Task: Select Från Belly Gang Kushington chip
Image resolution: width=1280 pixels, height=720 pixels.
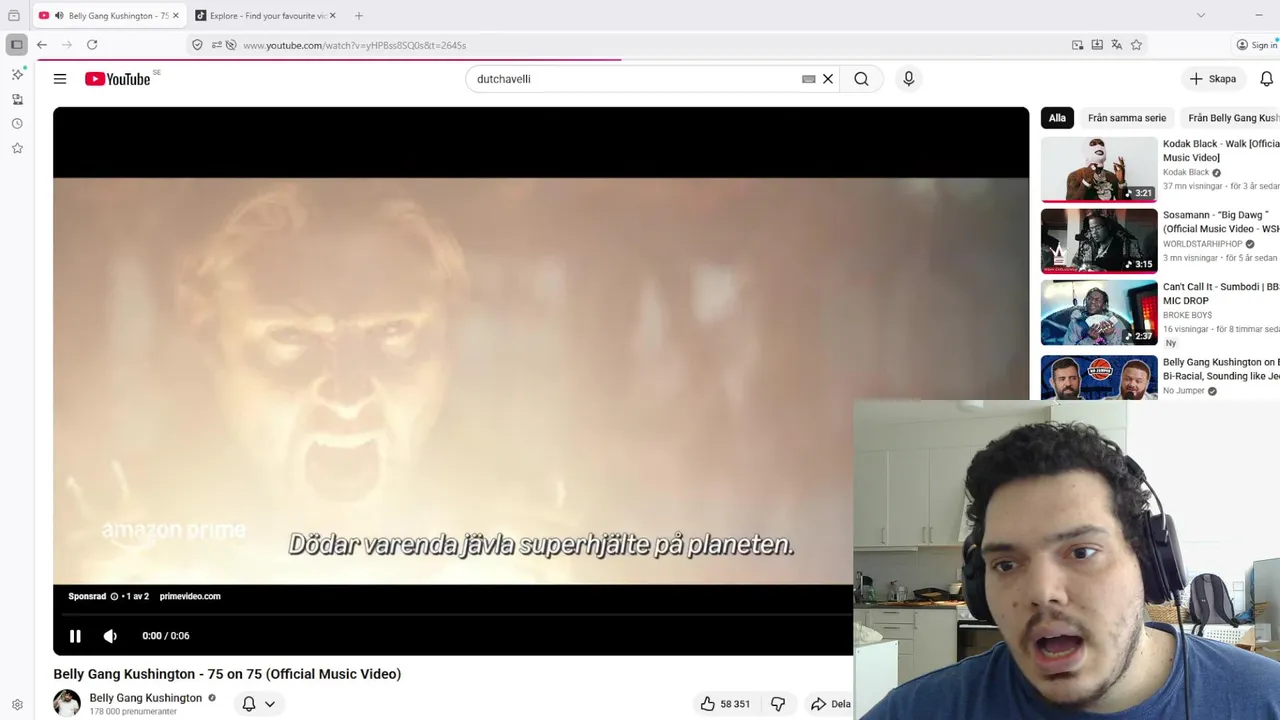Action: 1232,118
